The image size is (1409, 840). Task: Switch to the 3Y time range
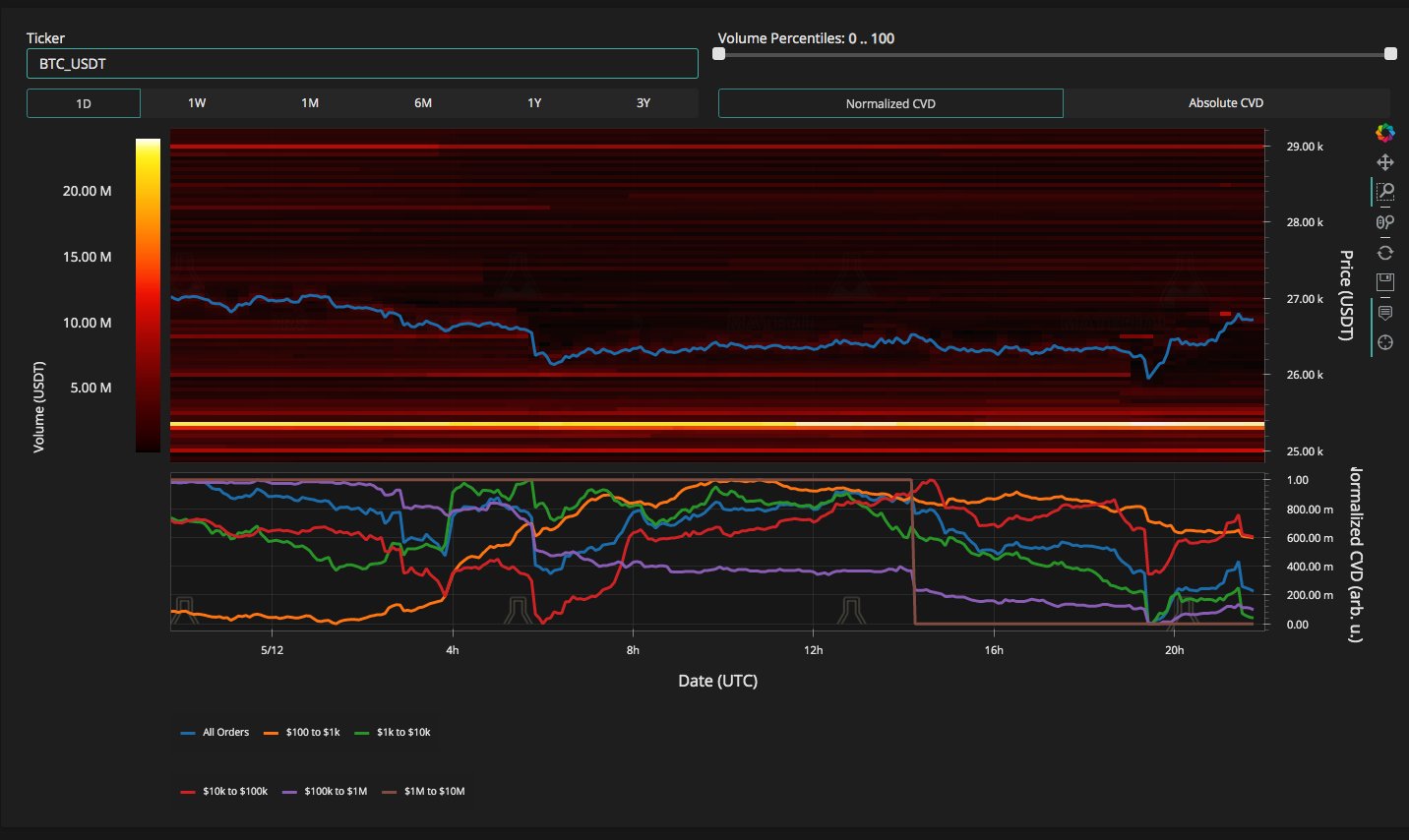tap(643, 103)
